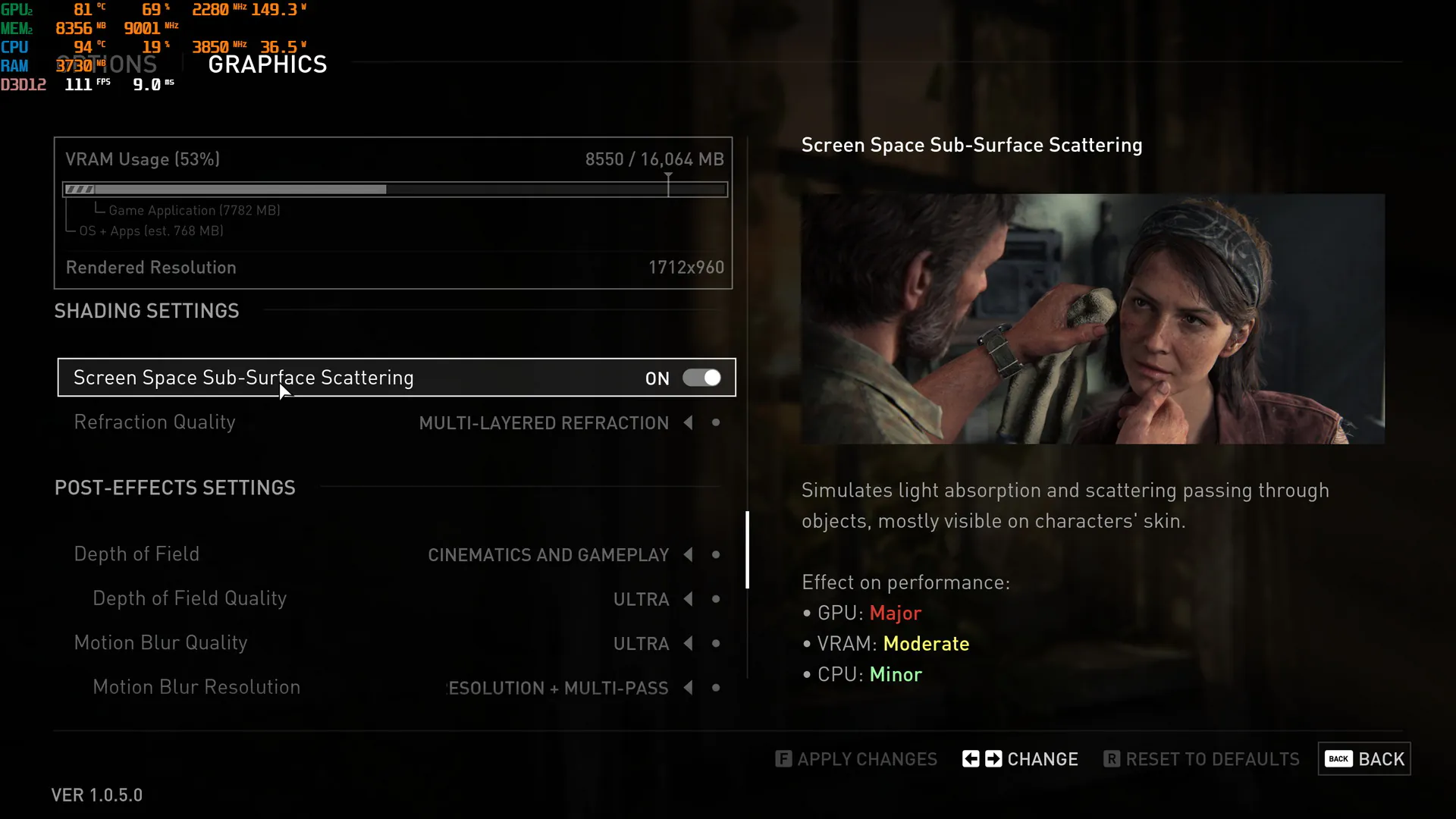Open the Graphics tab heading

[268, 64]
